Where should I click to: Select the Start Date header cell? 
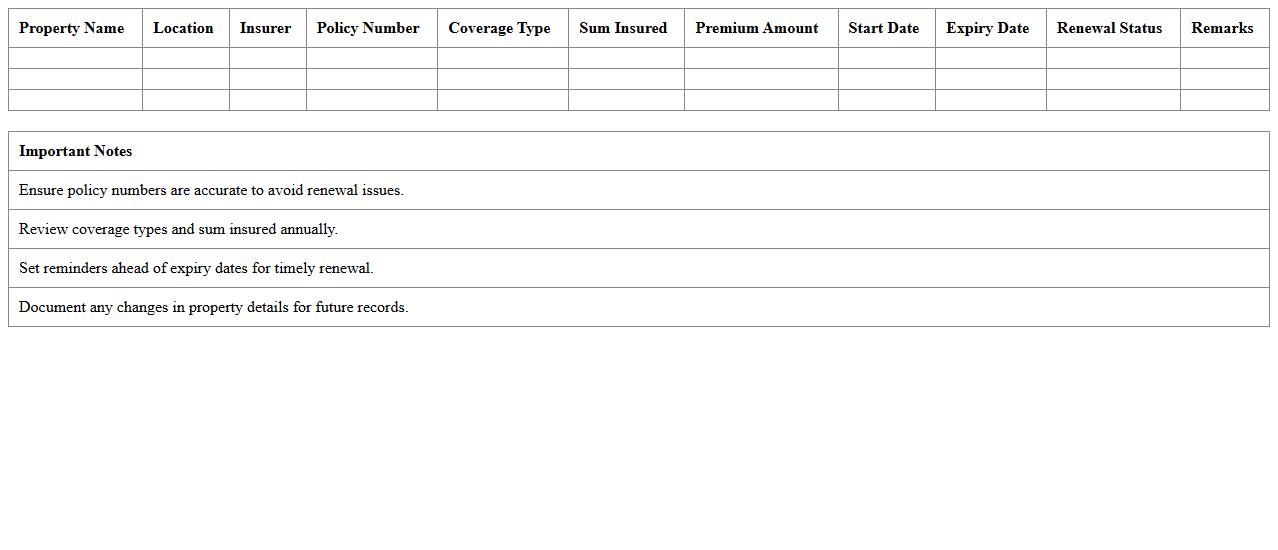[x=887, y=28]
